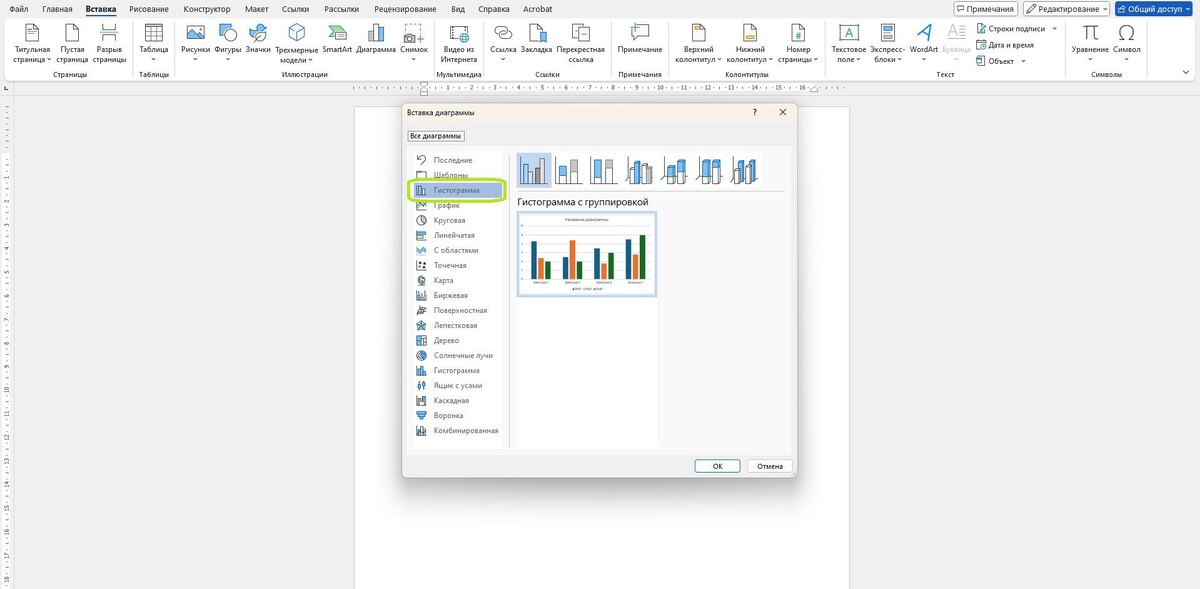This screenshot has width=1200, height=589.
Task: Select the Ящик с усами chart type
Action: [458, 385]
